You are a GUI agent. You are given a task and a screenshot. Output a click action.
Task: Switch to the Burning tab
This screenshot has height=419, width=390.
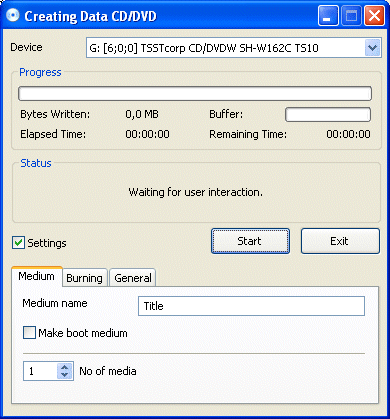coord(85,278)
